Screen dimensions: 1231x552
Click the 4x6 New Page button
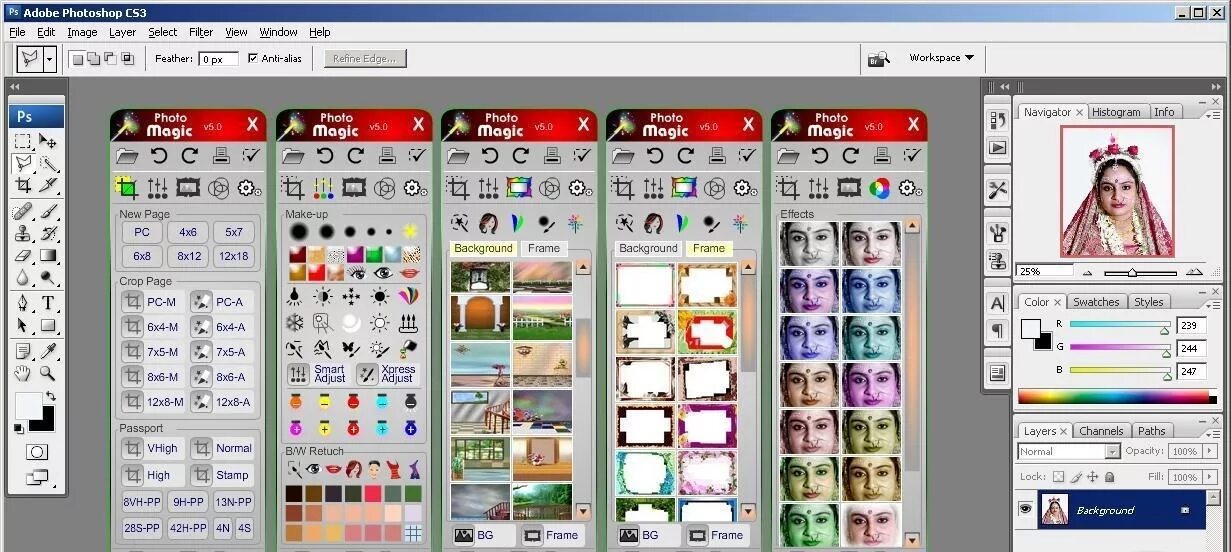coord(188,232)
